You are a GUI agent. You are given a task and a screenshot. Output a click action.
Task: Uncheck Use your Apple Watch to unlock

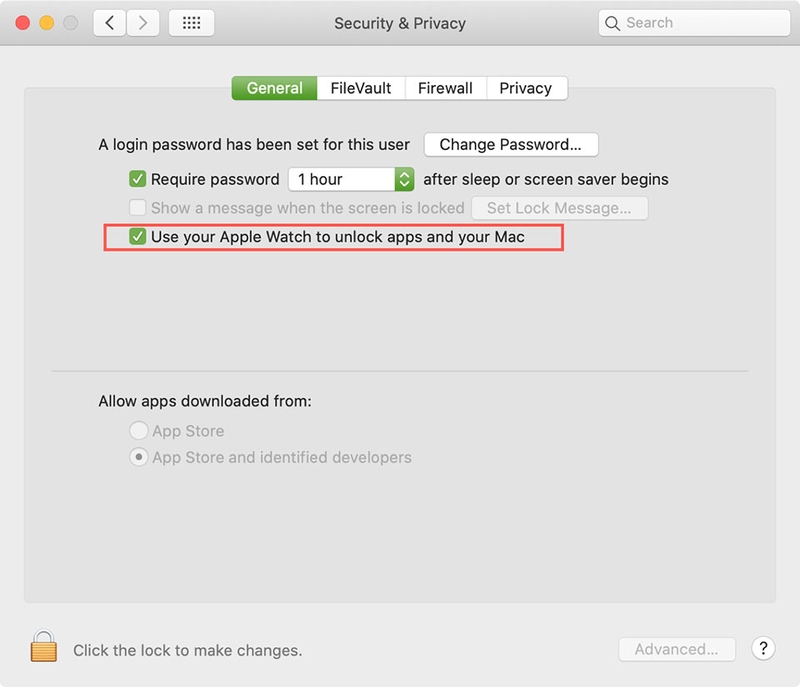pyautogui.click(x=137, y=237)
